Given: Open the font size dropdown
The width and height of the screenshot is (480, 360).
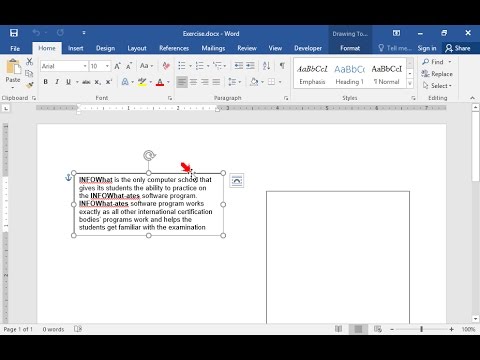Looking at the screenshot, I should coord(107,66).
